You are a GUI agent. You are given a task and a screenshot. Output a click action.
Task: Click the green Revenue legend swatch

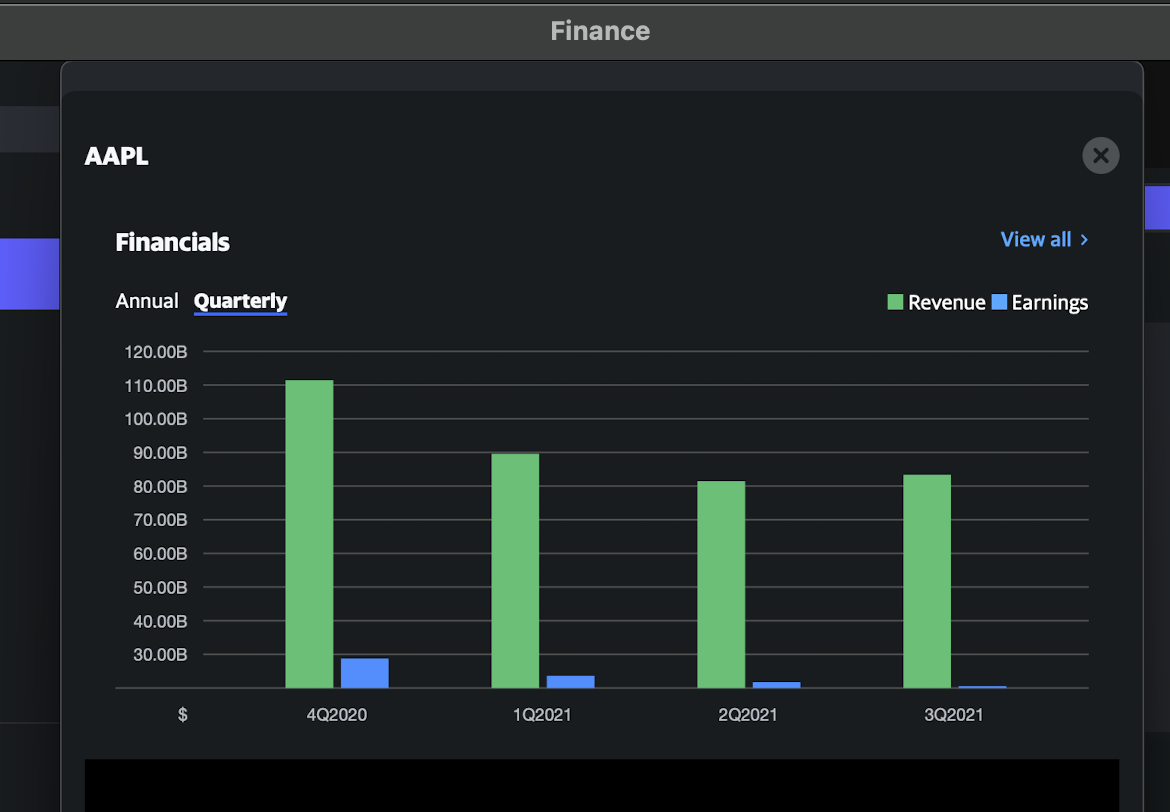[x=895, y=302]
